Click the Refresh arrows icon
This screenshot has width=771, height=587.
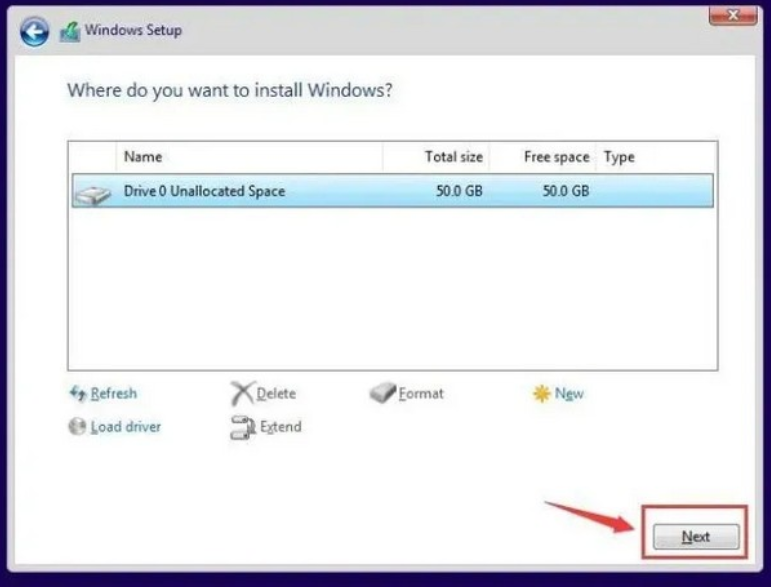(78, 393)
